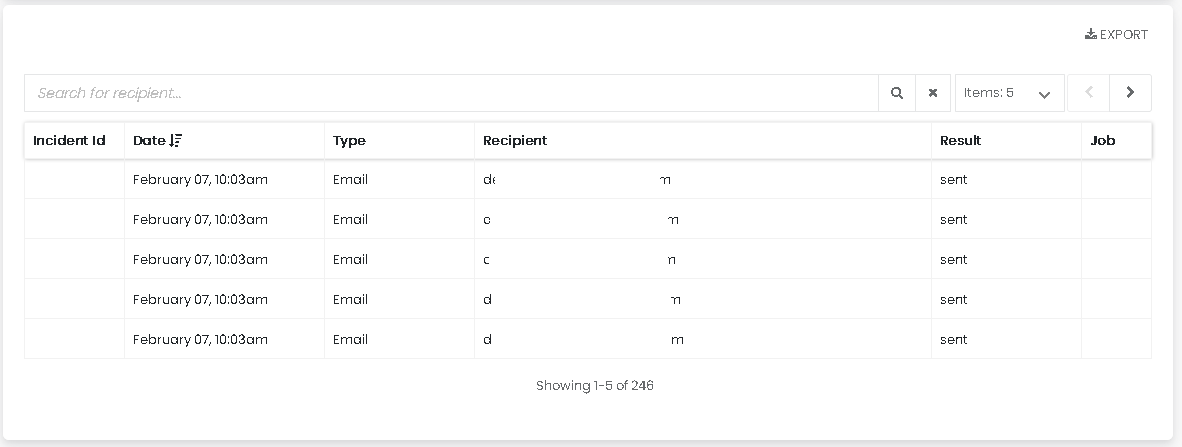Click the last row's sent result
This screenshot has height=447, width=1182.
[x=953, y=340]
